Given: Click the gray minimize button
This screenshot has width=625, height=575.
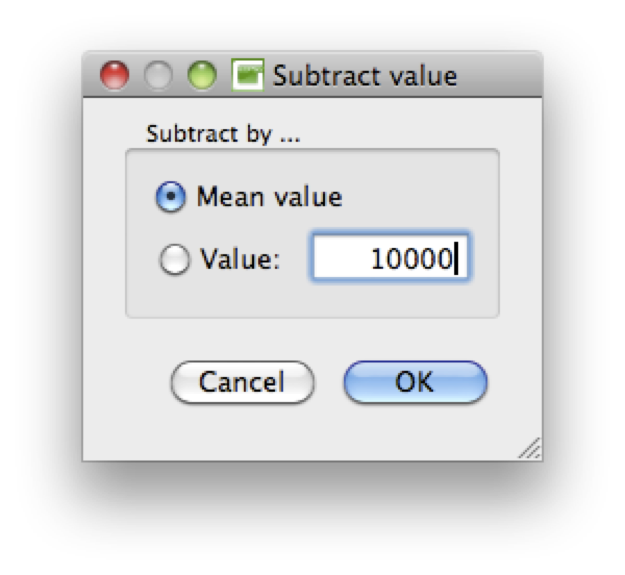Looking at the screenshot, I should (x=158, y=75).
